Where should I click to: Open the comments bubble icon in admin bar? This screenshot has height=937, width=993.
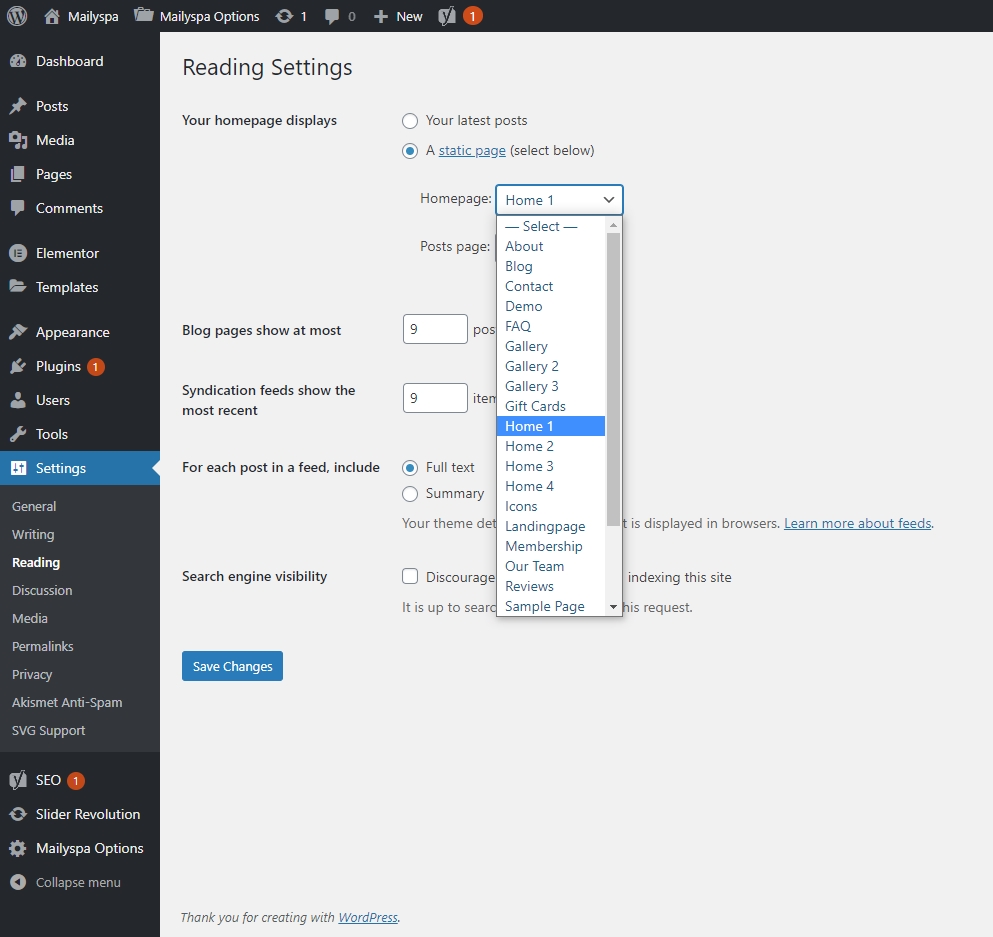point(332,16)
